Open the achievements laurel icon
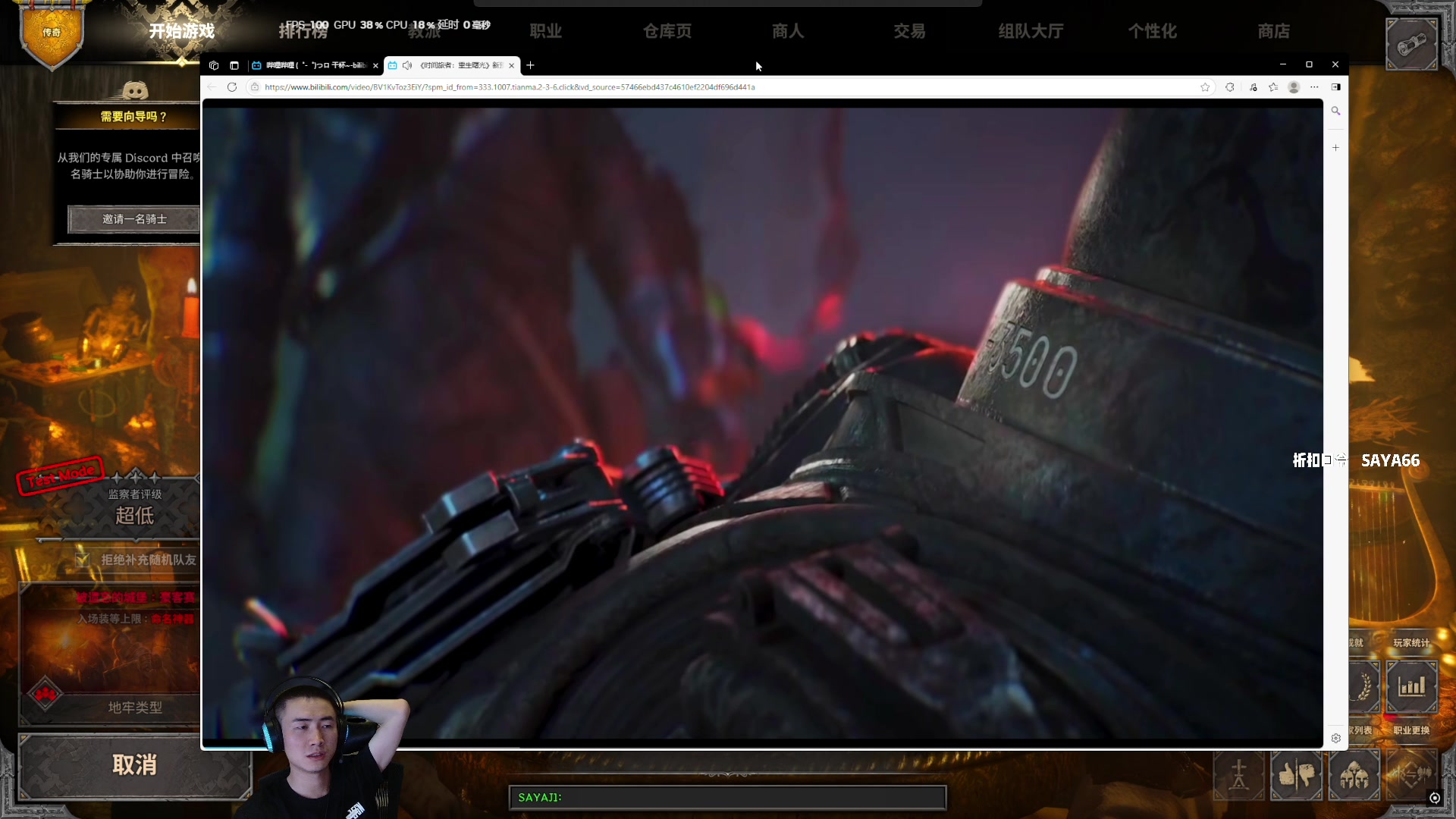1456x819 pixels. pos(1363,687)
